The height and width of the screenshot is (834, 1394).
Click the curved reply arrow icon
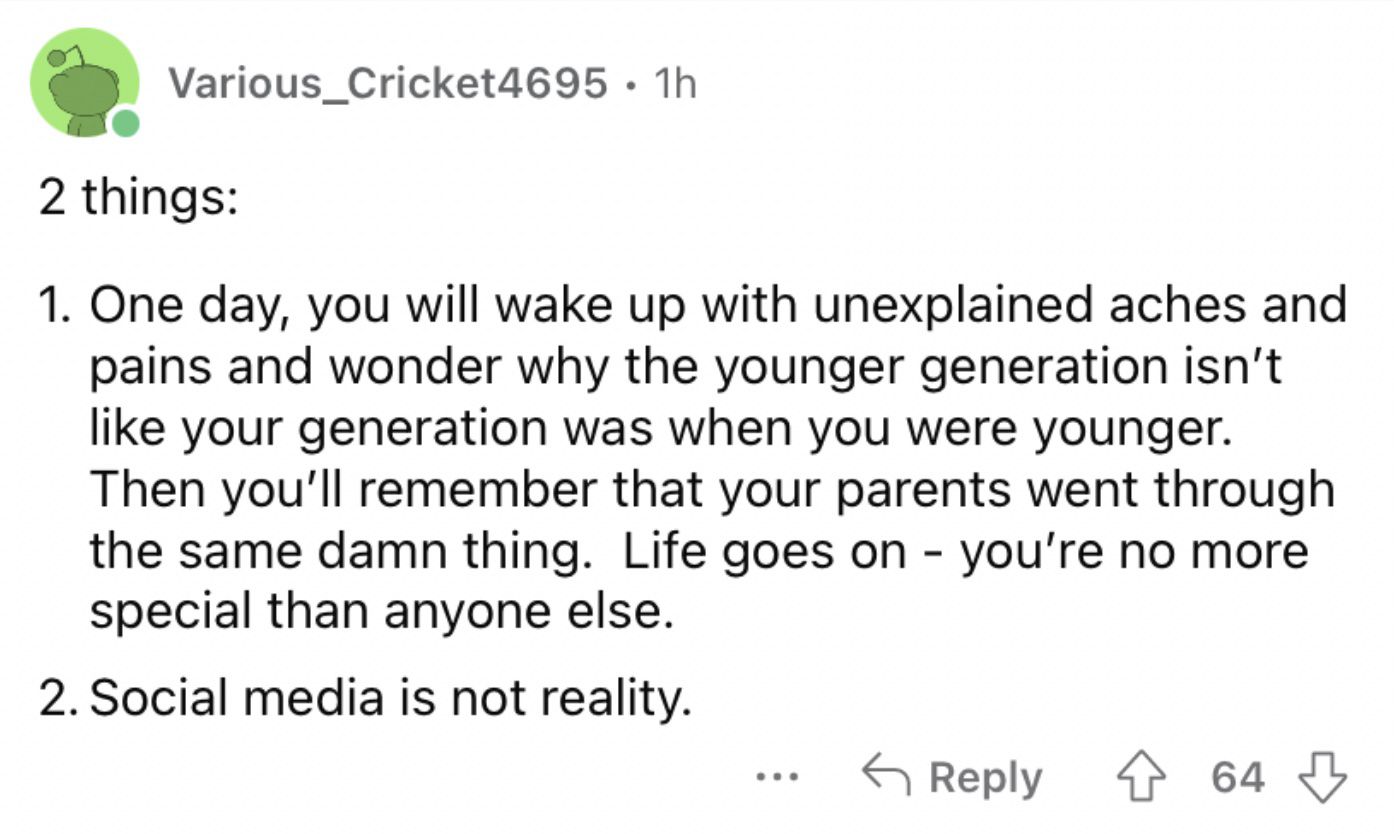(x=887, y=776)
